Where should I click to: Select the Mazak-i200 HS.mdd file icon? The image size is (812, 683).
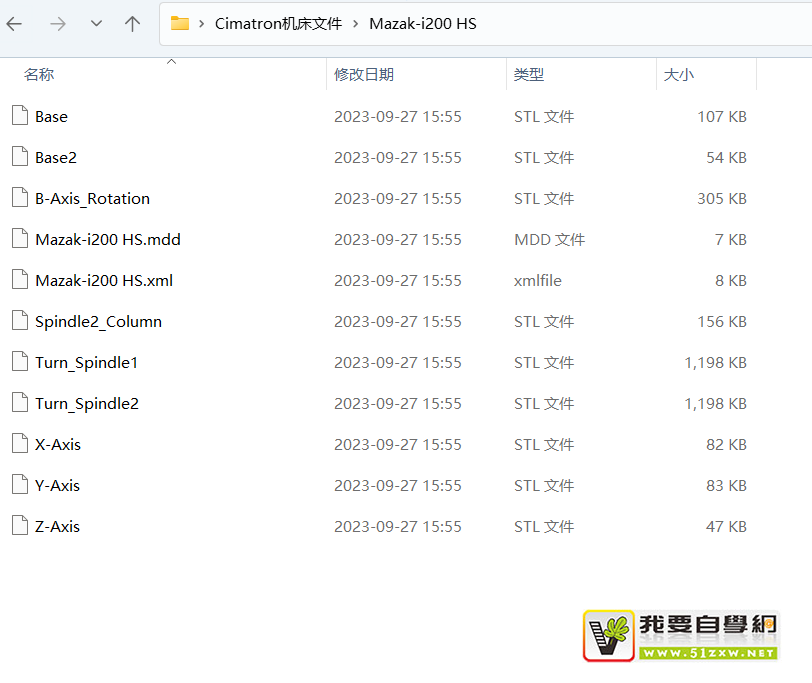tap(19, 239)
